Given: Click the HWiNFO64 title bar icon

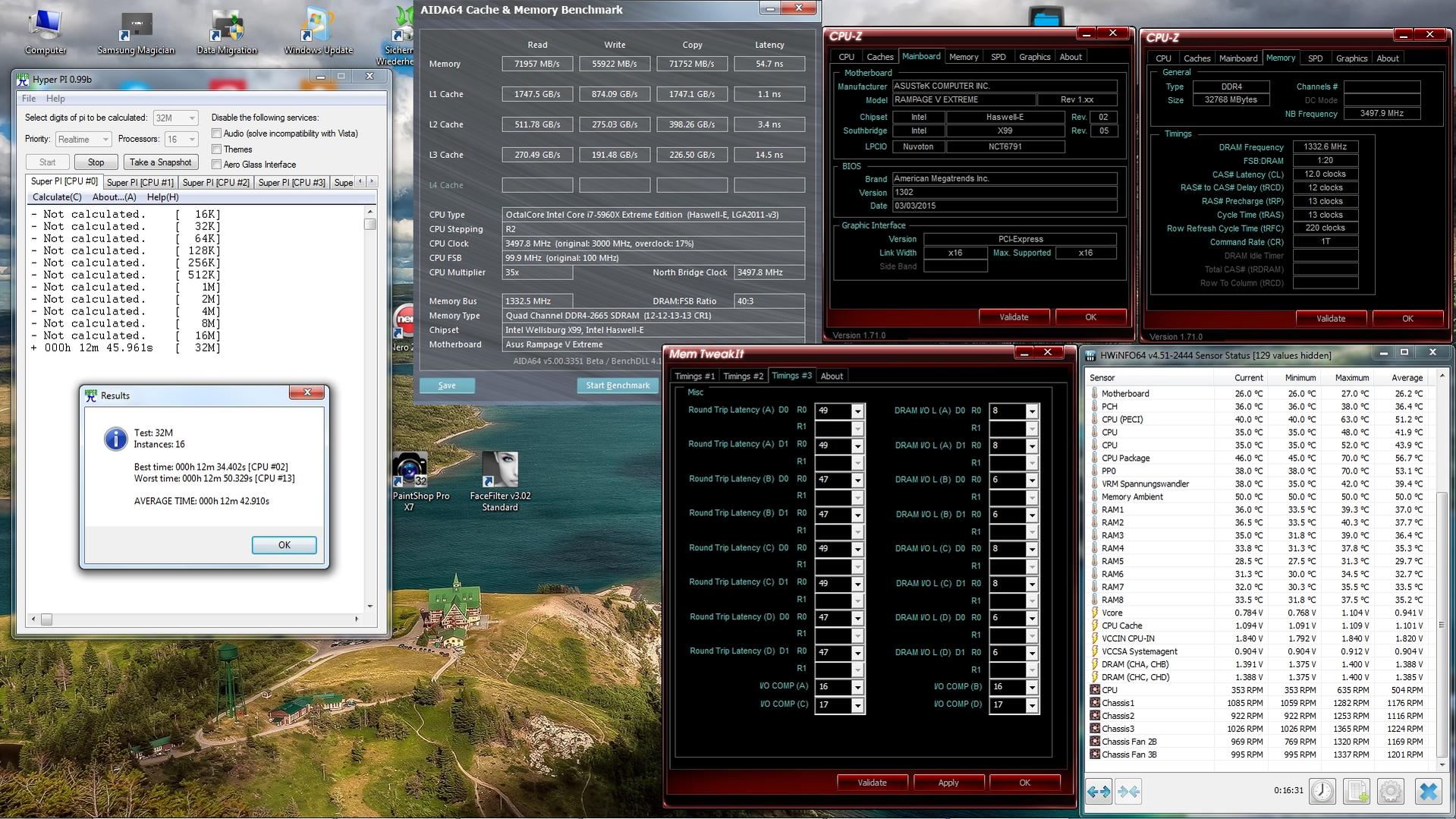Looking at the screenshot, I should click(1091, 355).
